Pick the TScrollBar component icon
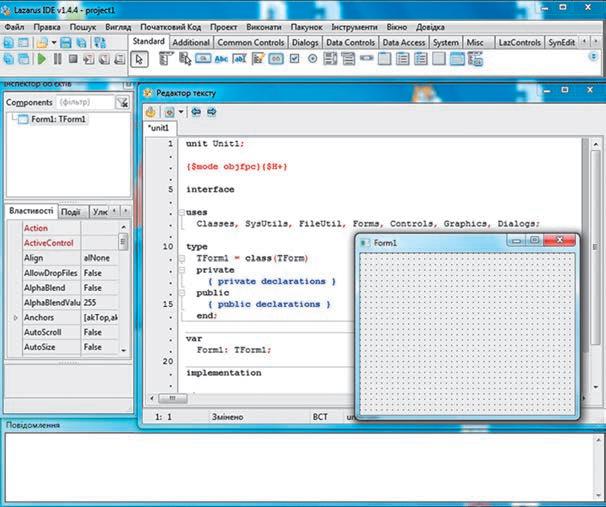Image resolution: width=606 pixels, height=507 pixels. click(x=366, y=58)
